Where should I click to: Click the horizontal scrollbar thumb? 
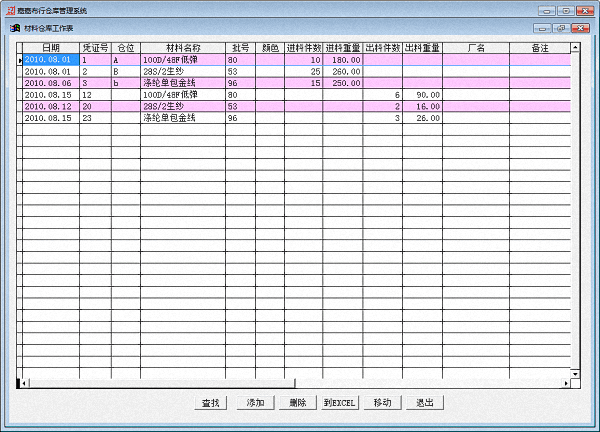(x=160, y=383)
